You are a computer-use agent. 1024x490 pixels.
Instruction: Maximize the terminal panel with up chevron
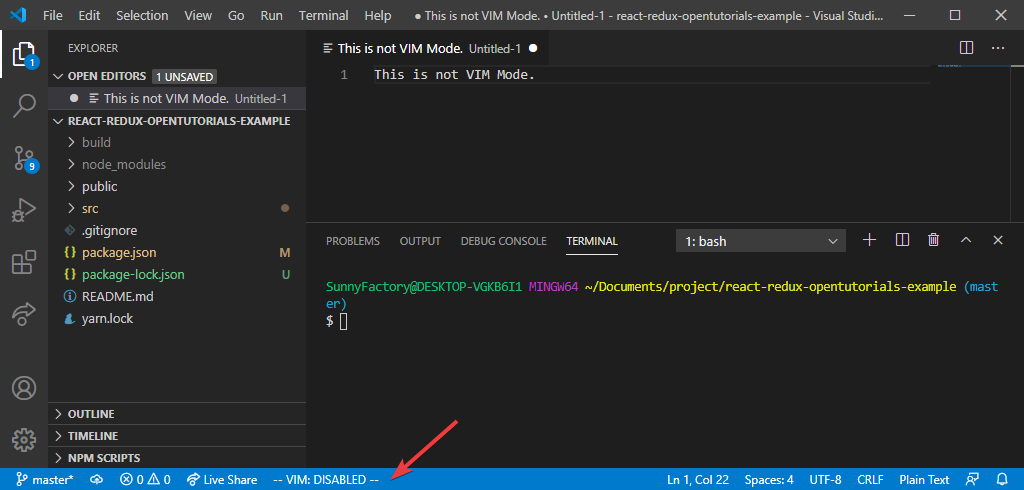click(x=966, y=240)
